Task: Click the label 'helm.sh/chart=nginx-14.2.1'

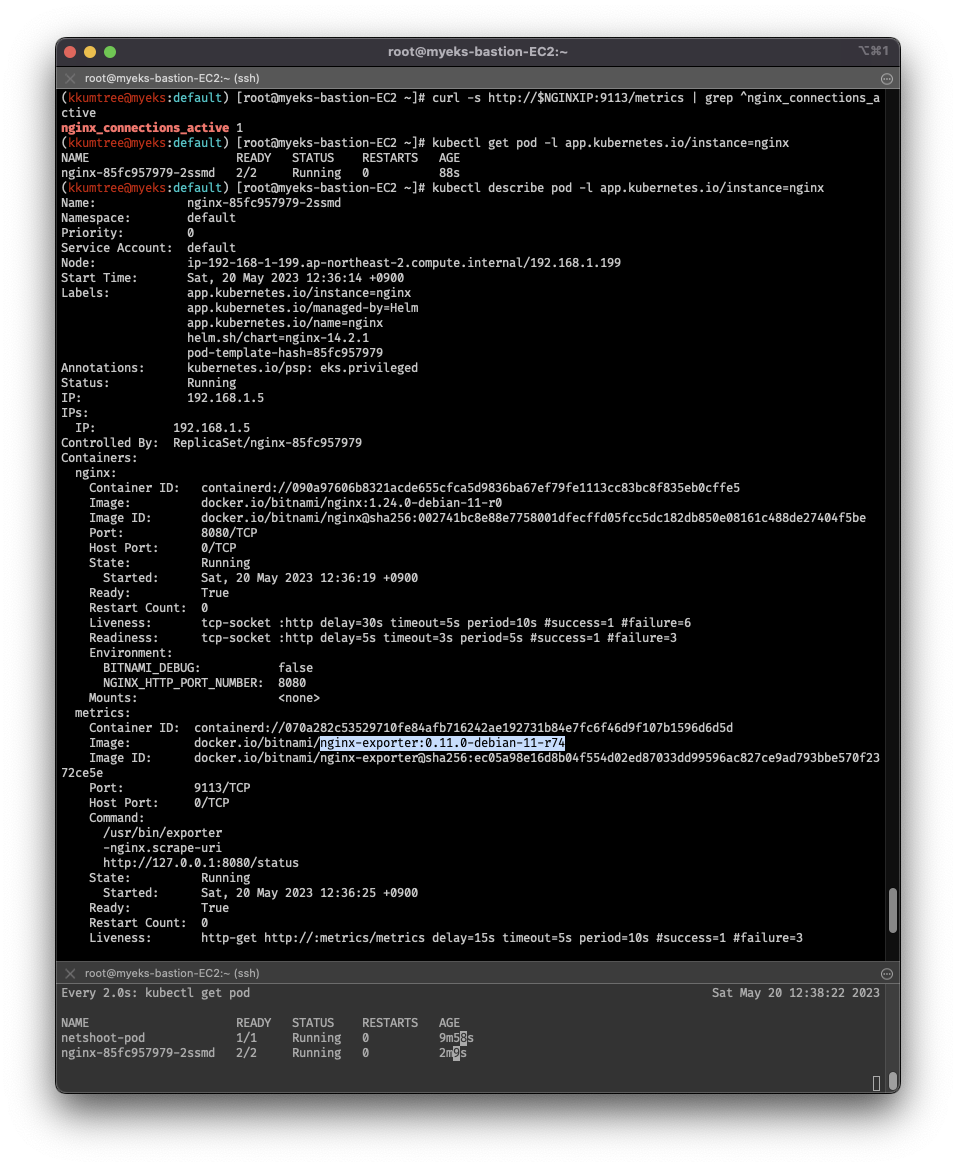Action: point(278,338)
